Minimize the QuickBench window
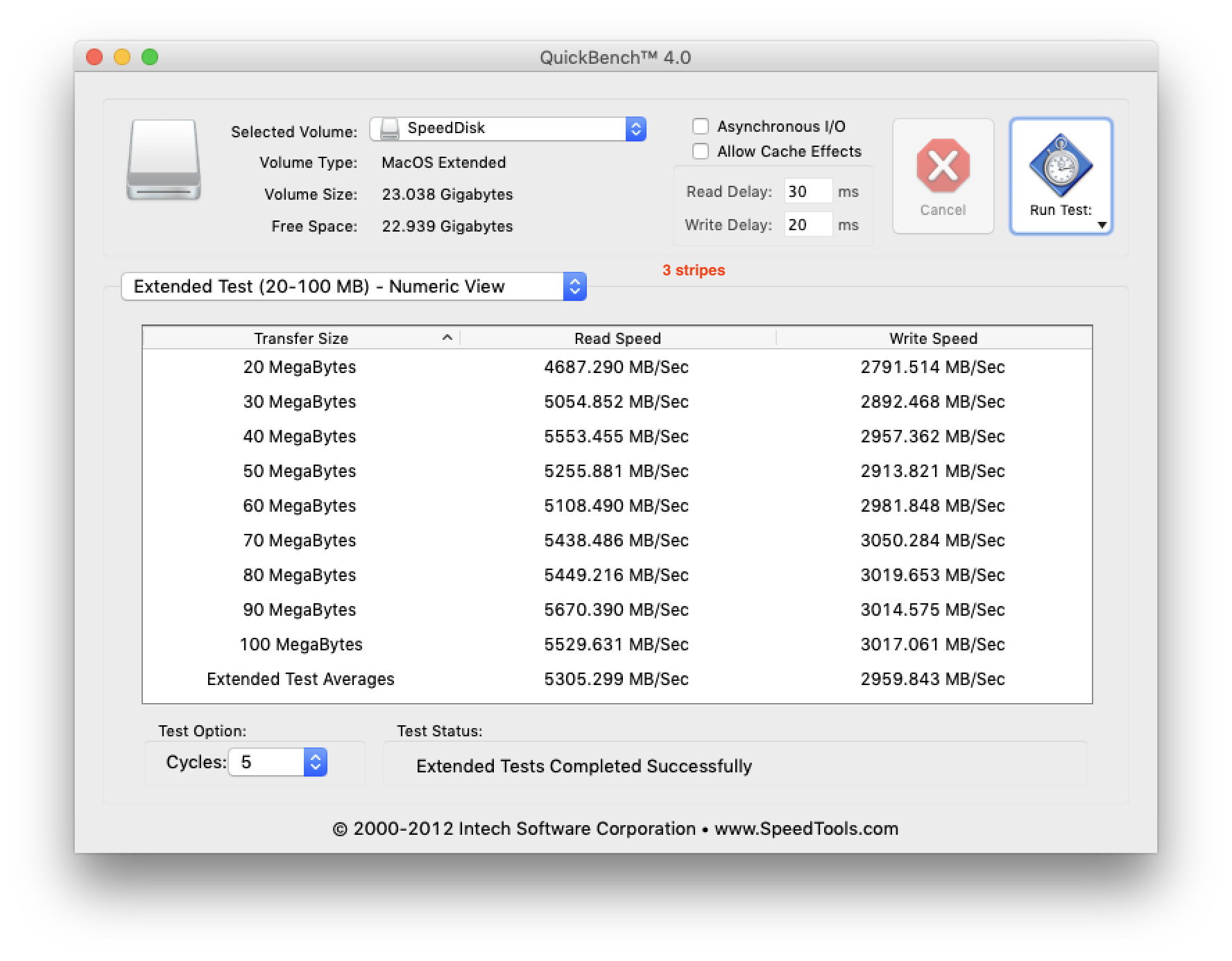The width and height of the screenshot is (1232, 961). [x=122, y=57]
